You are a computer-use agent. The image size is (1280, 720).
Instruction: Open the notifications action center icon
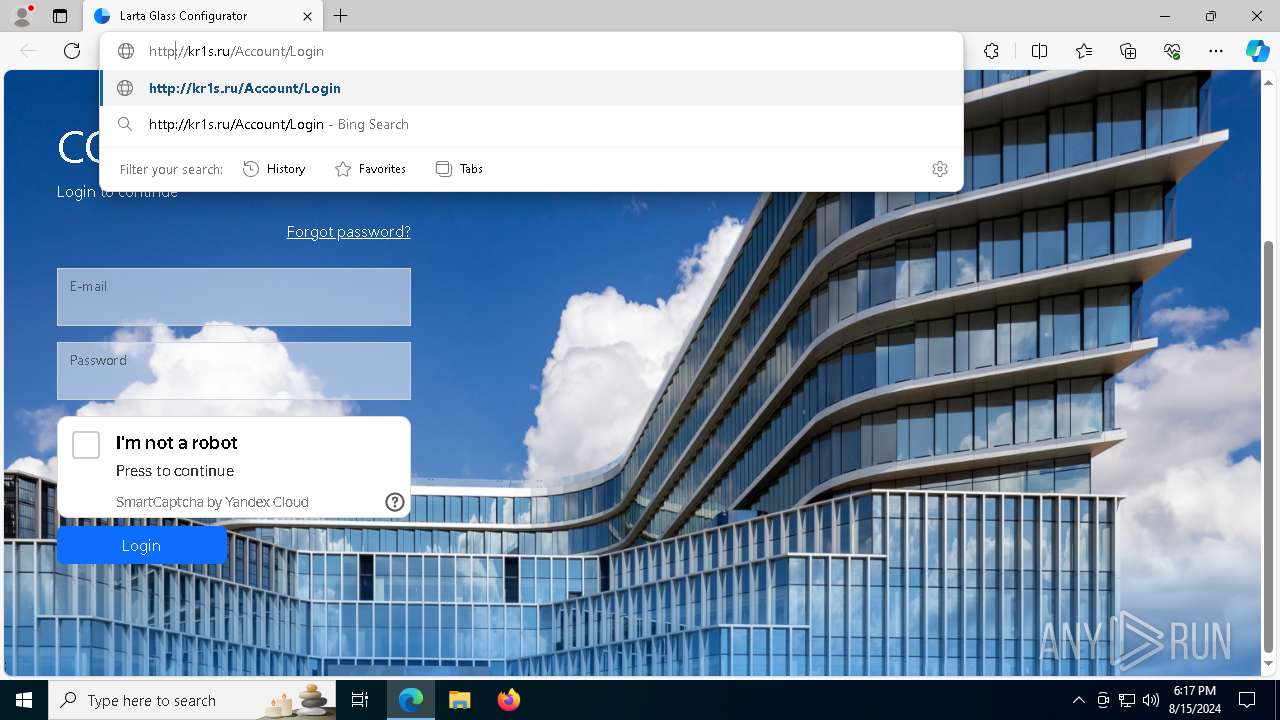point(1247,700)
